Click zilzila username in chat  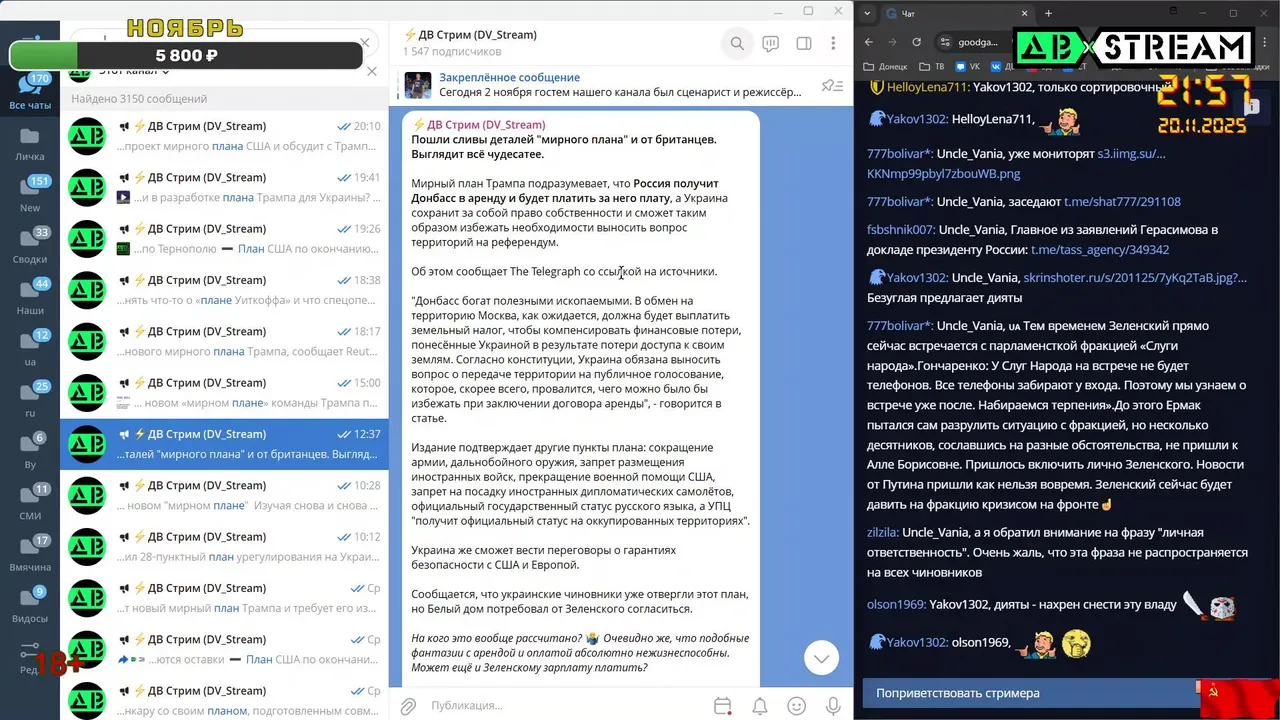pyautogui.click(x=883, y=533)
